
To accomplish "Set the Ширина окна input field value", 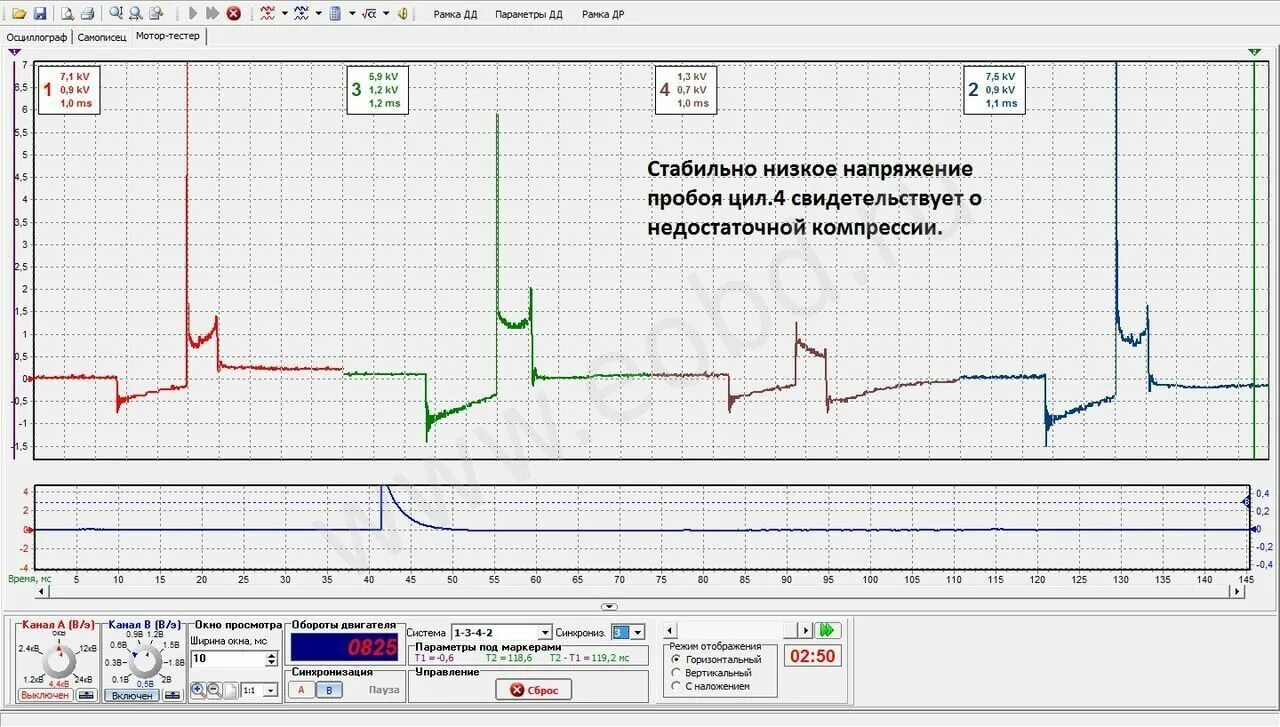I will pos(228,657).
